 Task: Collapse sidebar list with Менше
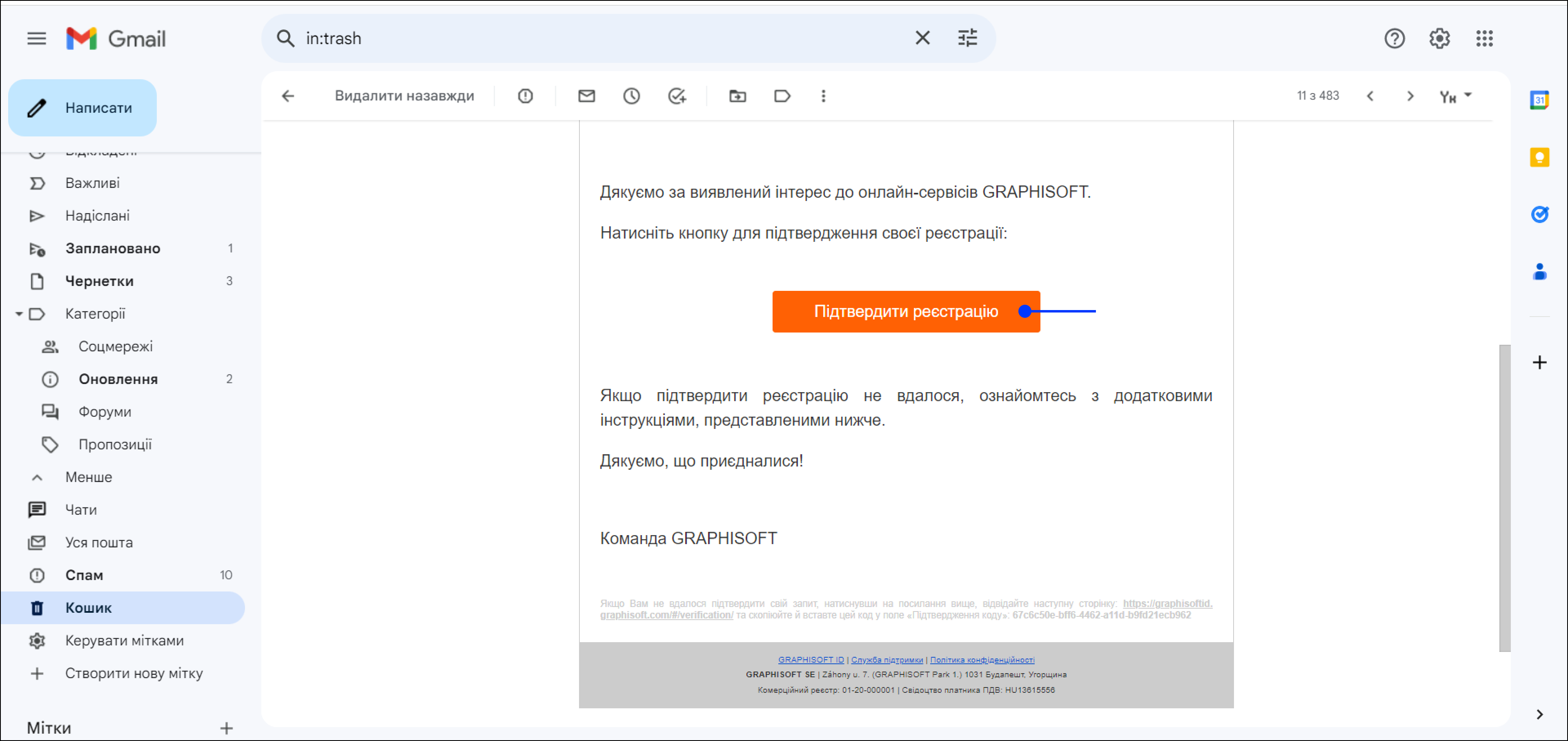tap(88, 478)
